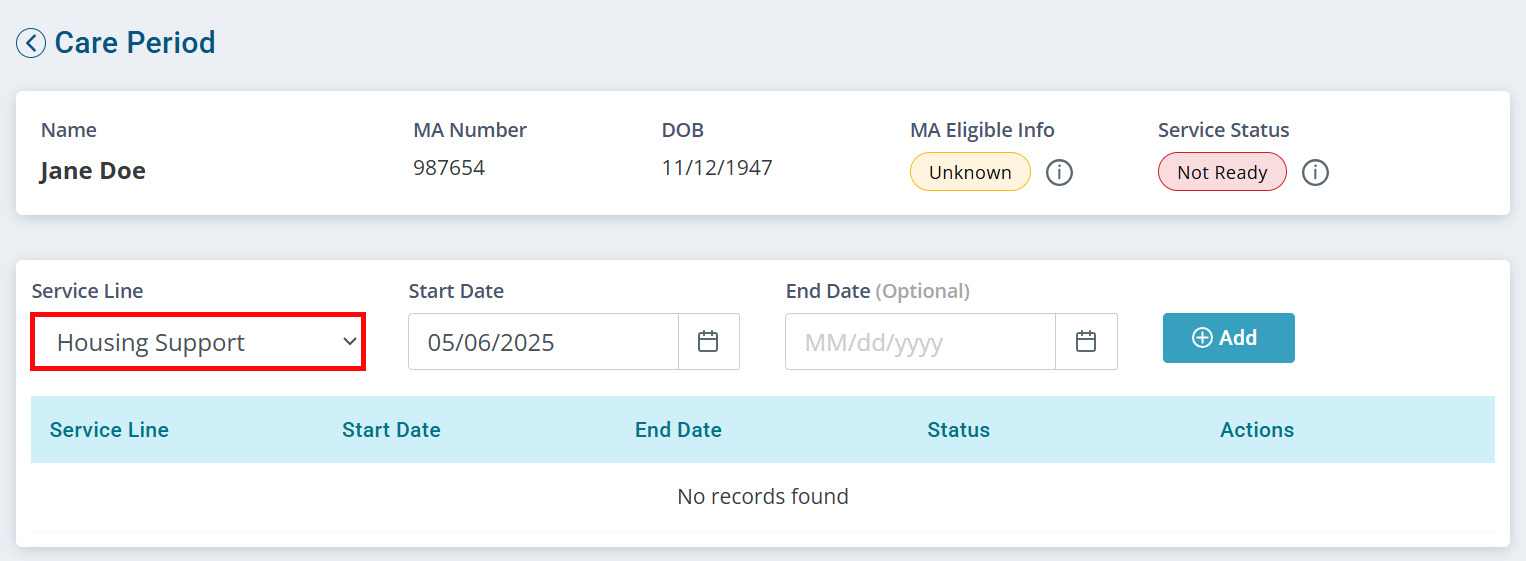Click the Service Line column header
Screen dimensions: 1526x561
click(109, 430)
